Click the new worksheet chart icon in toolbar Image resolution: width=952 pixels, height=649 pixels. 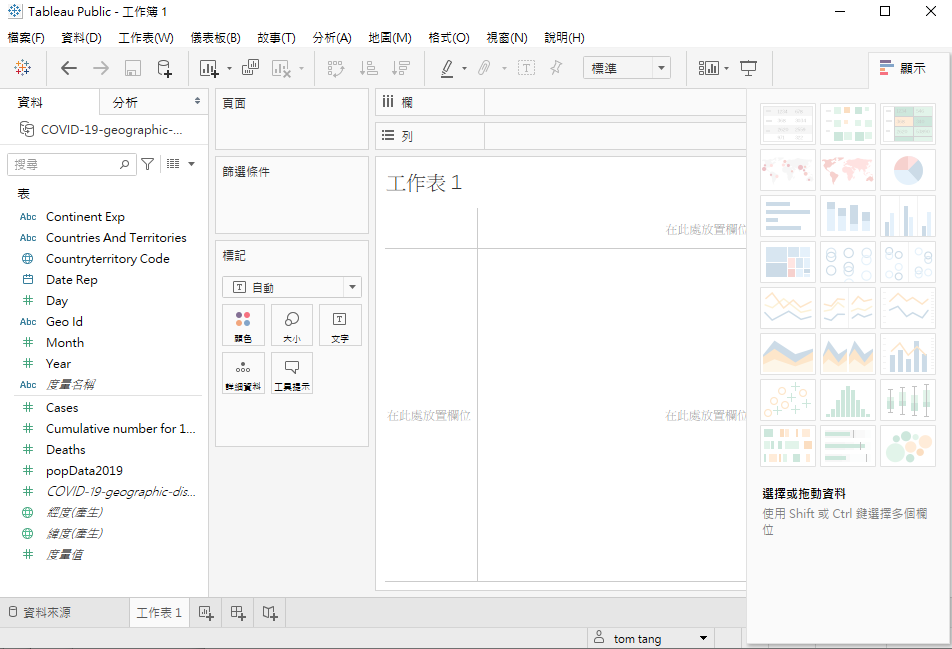pyautogui.click(x=209, y=68)
